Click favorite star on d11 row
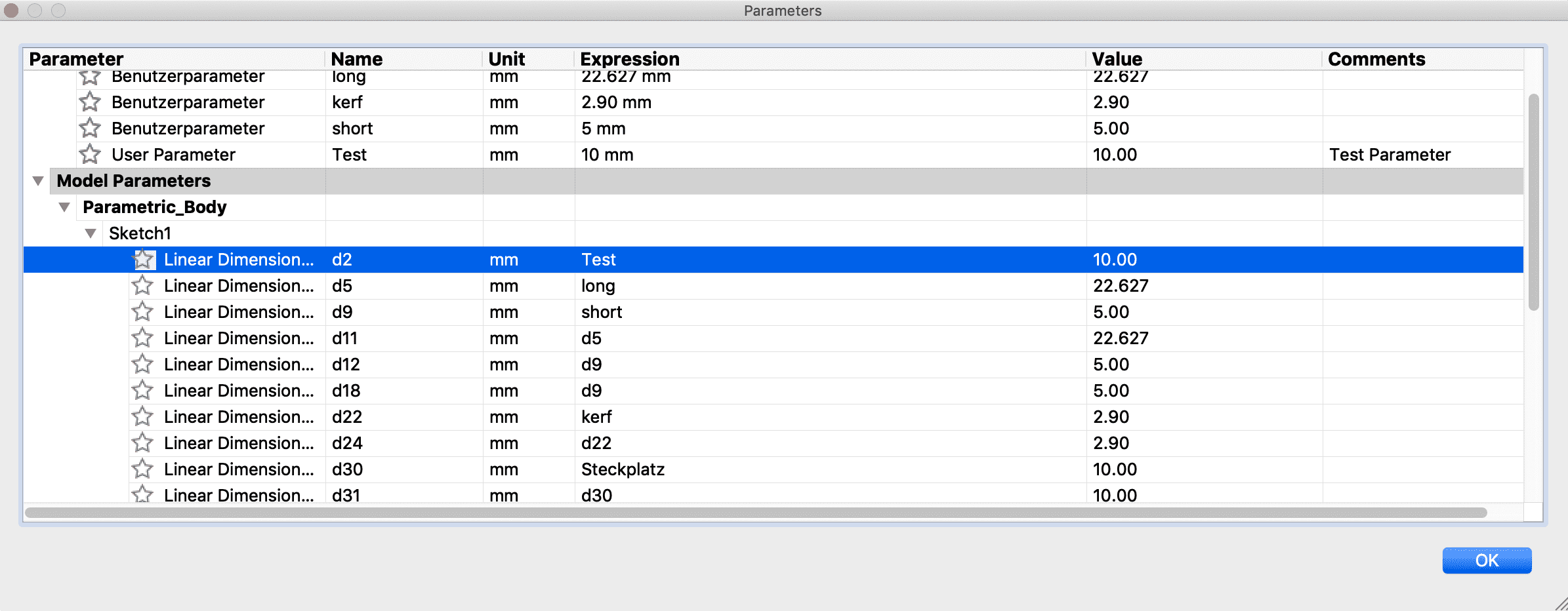This screenshot has width=1568, height=611. coord(142,338)
